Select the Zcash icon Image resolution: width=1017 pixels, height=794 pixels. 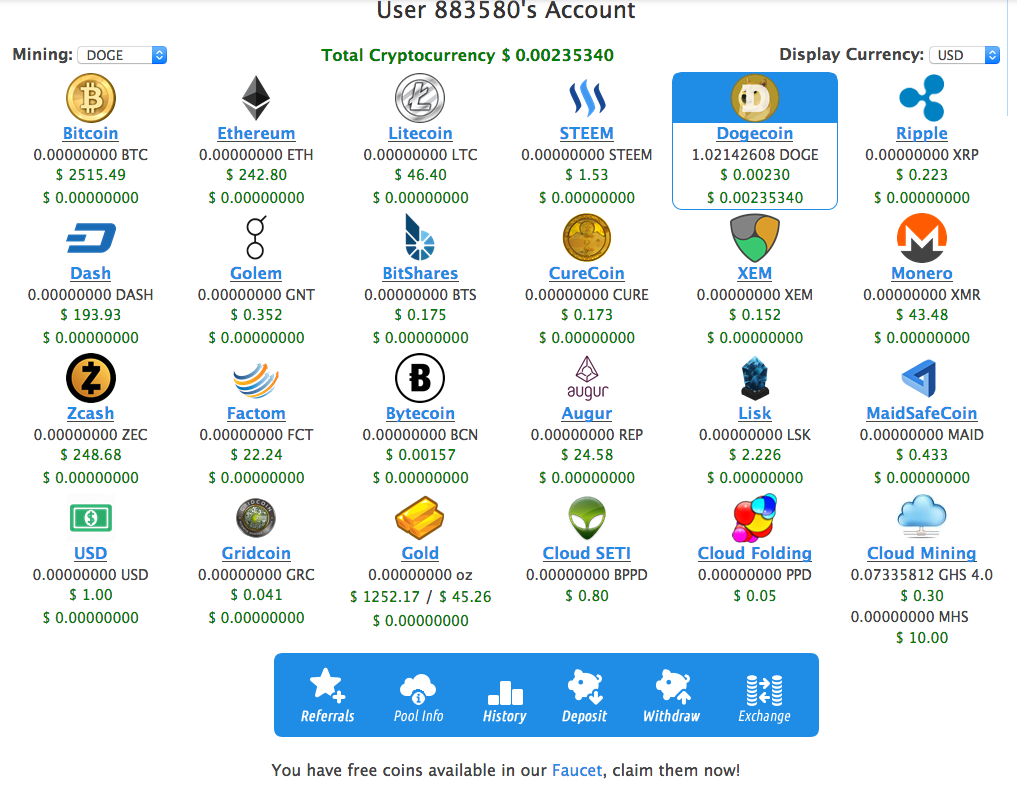click(90, 378)
